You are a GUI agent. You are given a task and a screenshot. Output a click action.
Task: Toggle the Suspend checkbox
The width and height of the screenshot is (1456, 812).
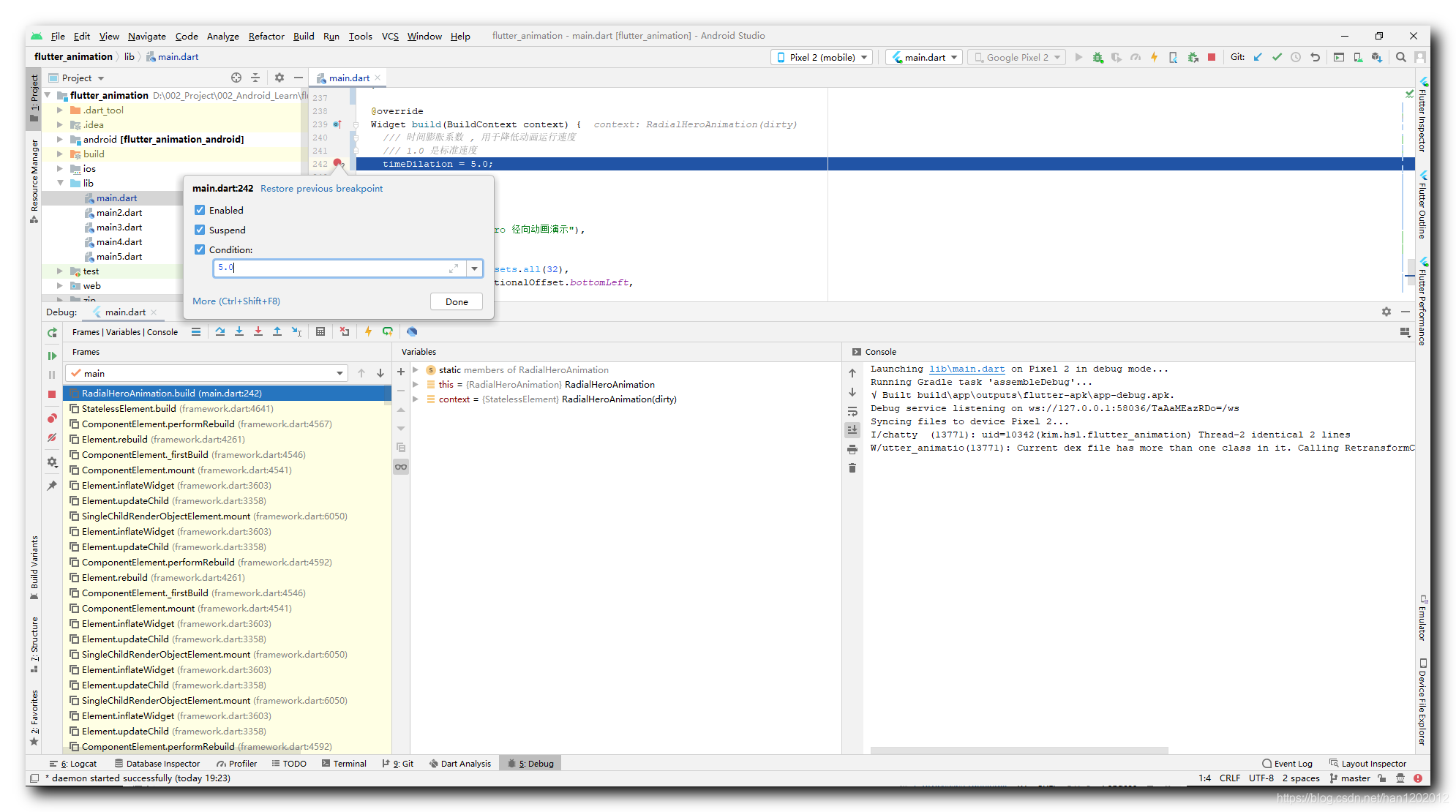tap(200, 230)
